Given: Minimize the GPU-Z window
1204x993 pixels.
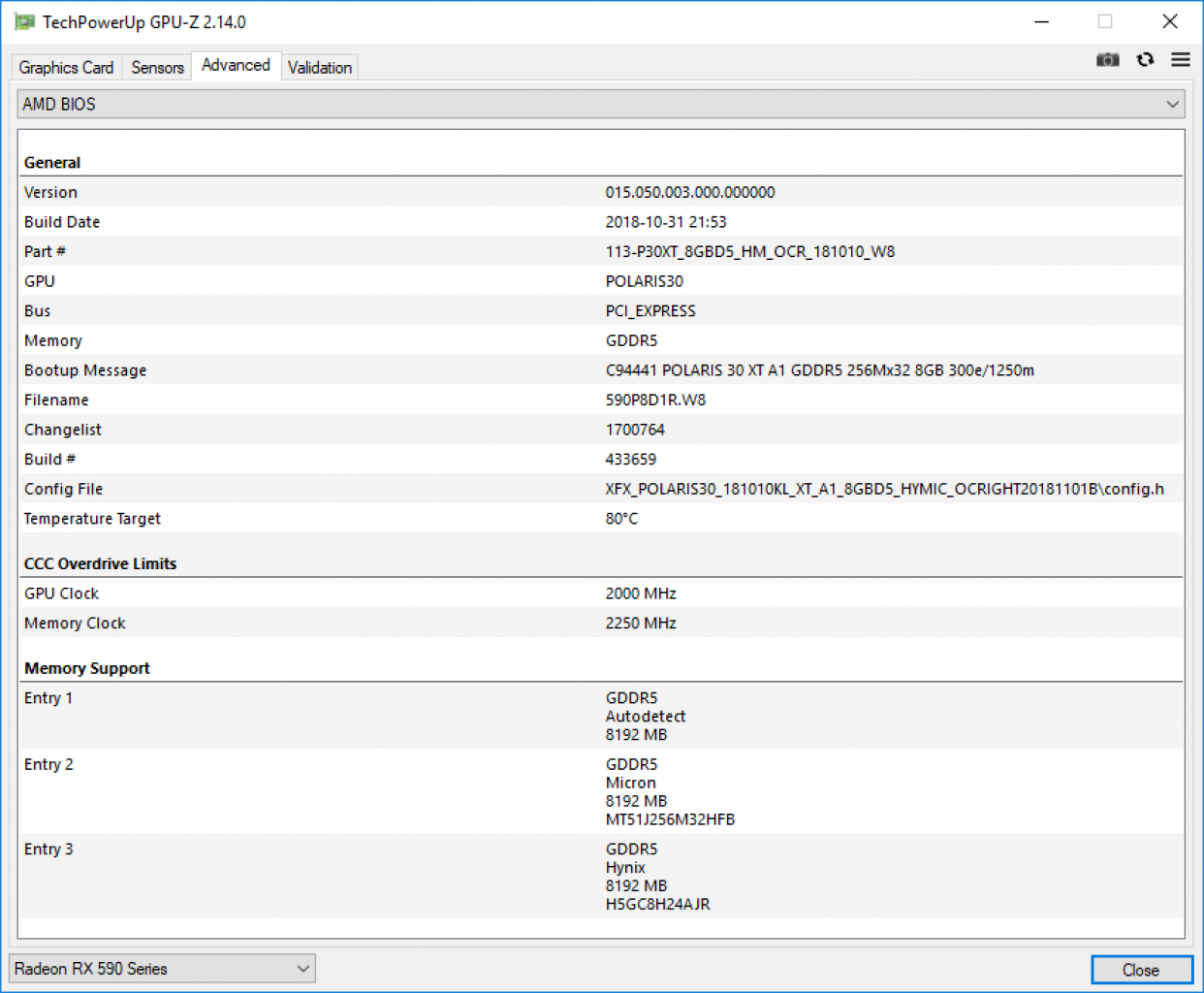Looking at the screenshot, I should click(x=1041, y=21).
